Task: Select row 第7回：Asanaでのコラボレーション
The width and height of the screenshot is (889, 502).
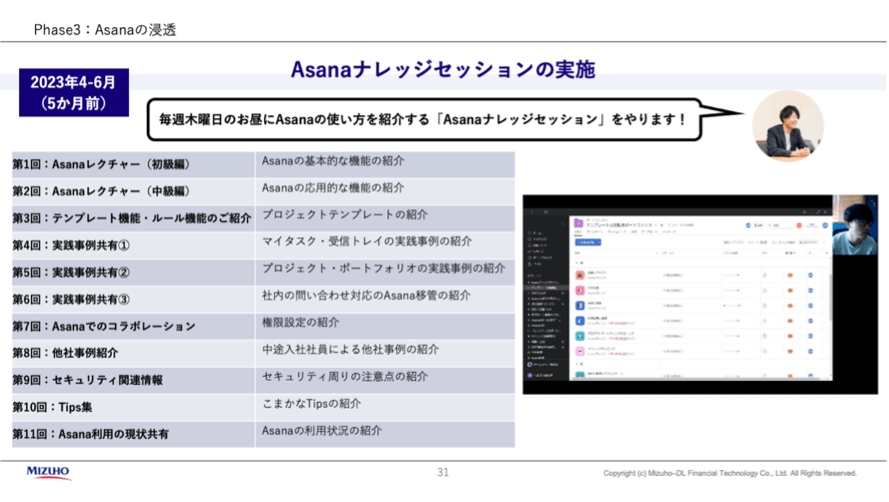Action: pos(263,326)
